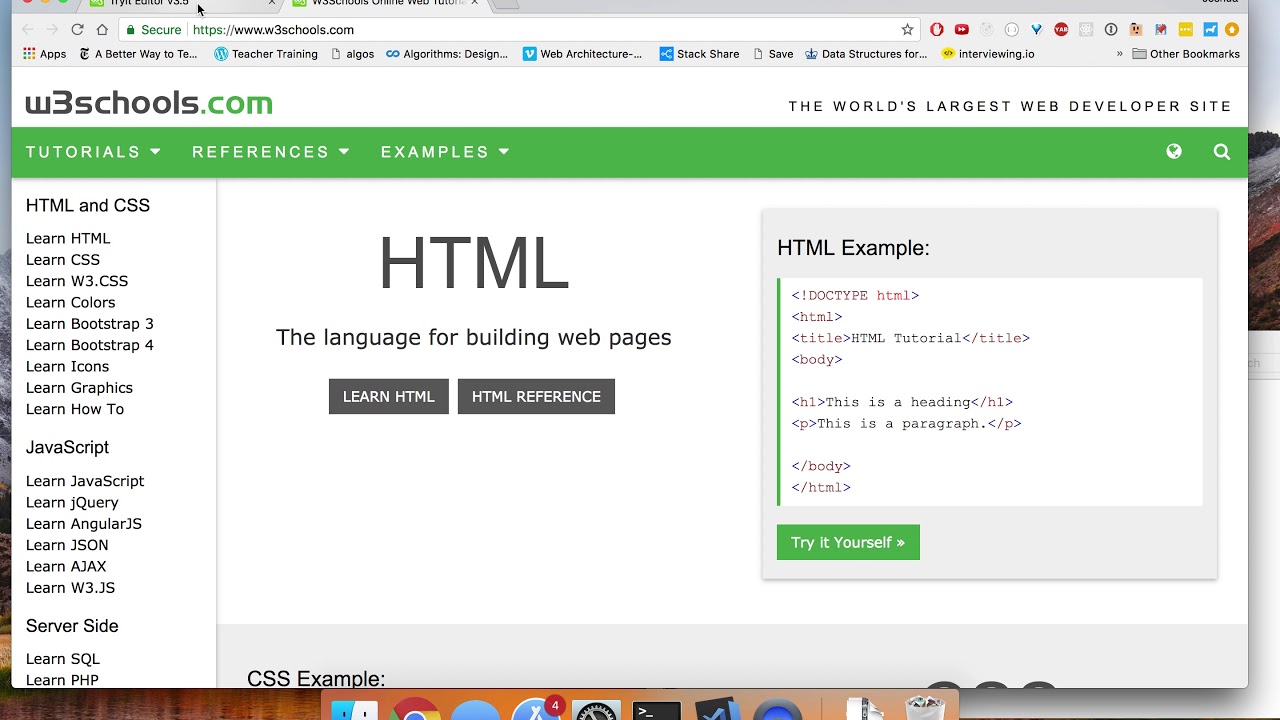This screenshot has height=720, width=1280.
Task: Open Learn SQL in the sidebar
Action: click(63, 659)
